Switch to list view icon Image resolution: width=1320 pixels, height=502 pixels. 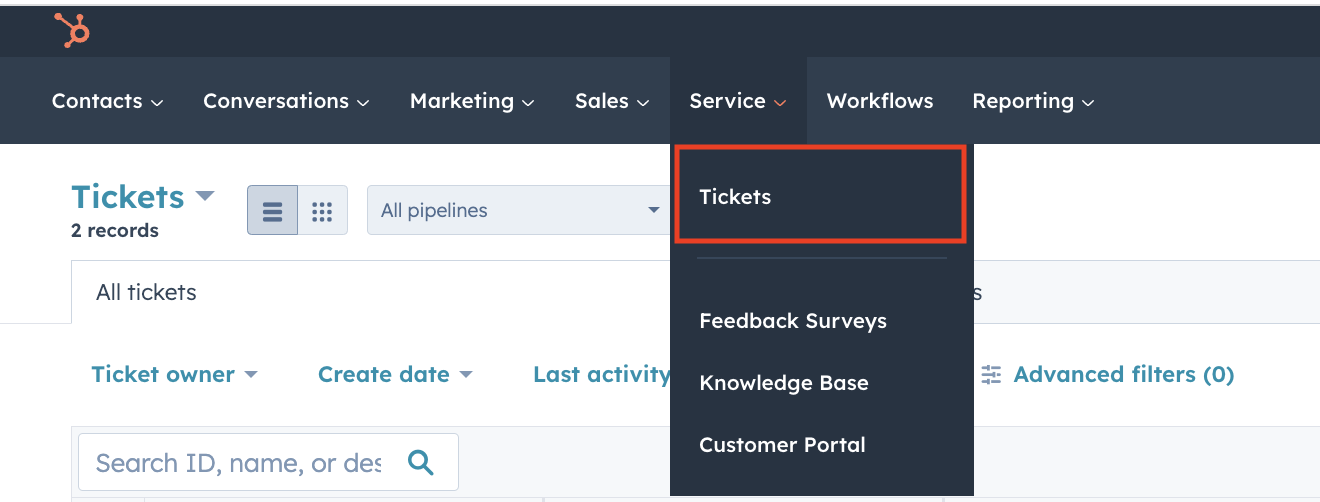(x=272, y=210)
